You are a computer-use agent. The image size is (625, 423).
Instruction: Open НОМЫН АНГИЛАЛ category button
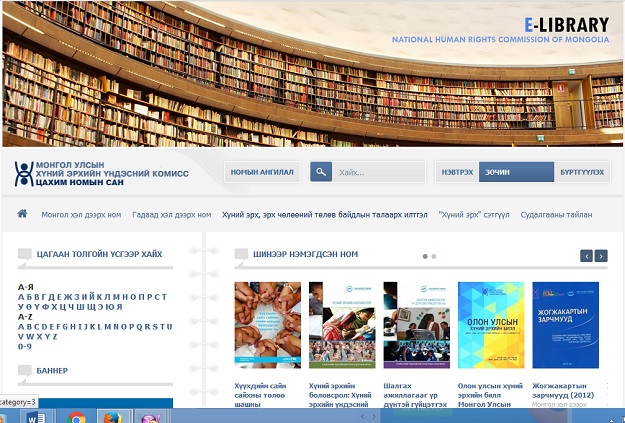click(x=262, y=172)
